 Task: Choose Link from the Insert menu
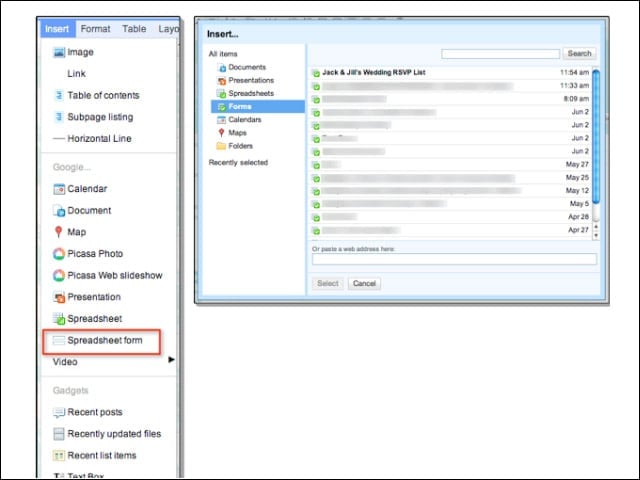click(x=76, y=73)
